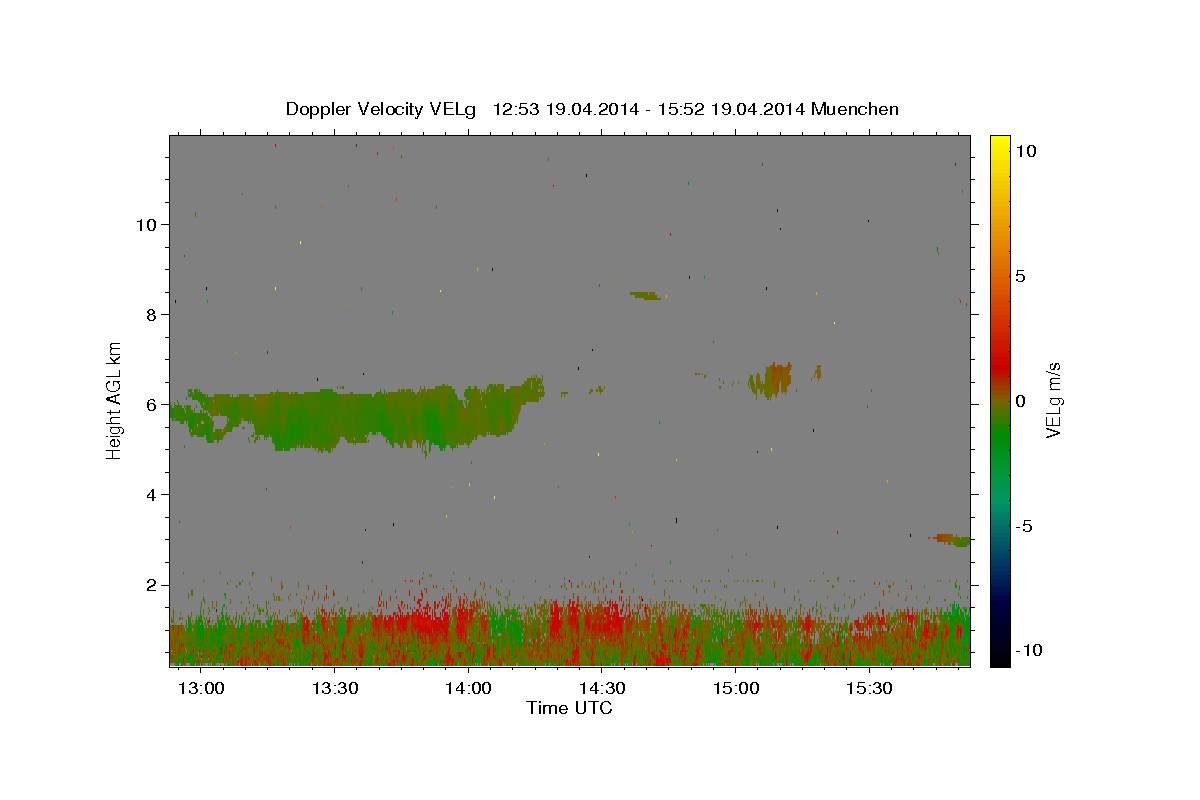Click the height axis label 10
Image resolution: width=1200 pixels, height=800 pixels.
[147, 224]
